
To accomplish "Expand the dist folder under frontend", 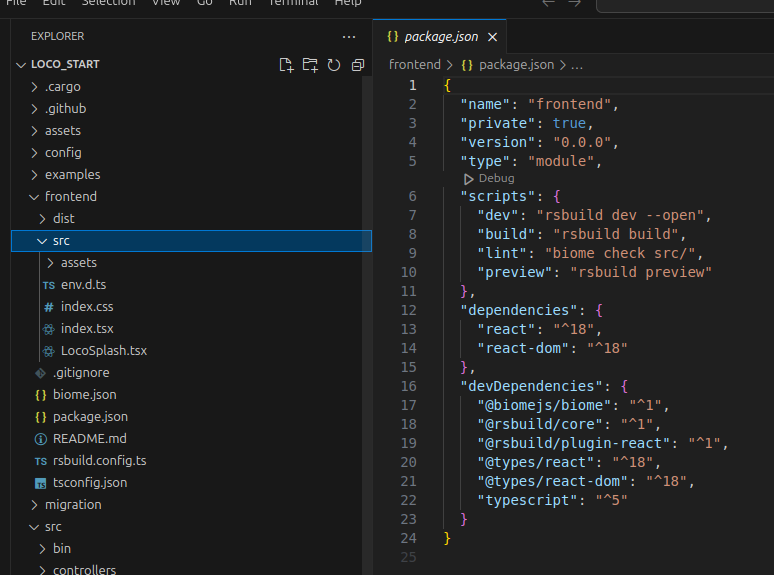I will pos(63,219).
